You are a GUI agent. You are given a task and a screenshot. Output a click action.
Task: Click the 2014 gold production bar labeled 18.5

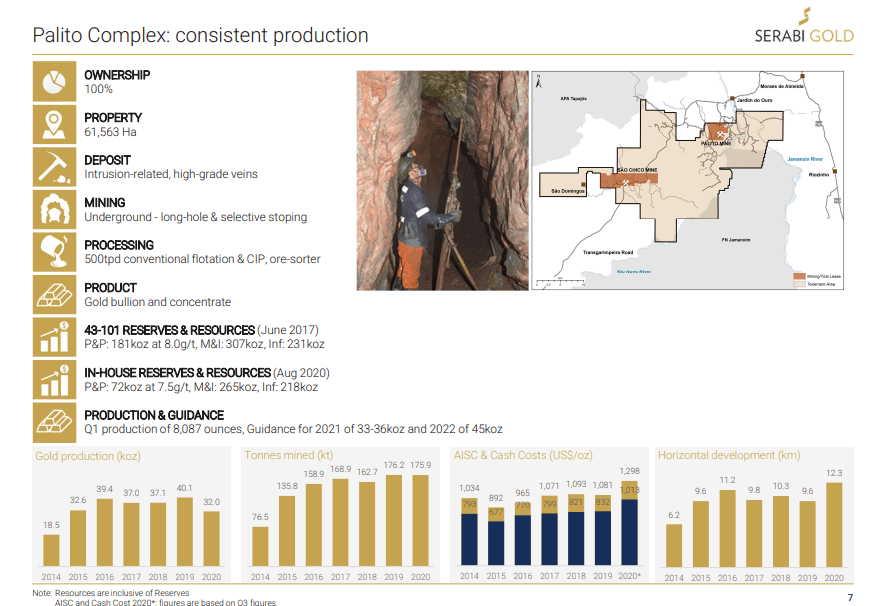(51, 550)
